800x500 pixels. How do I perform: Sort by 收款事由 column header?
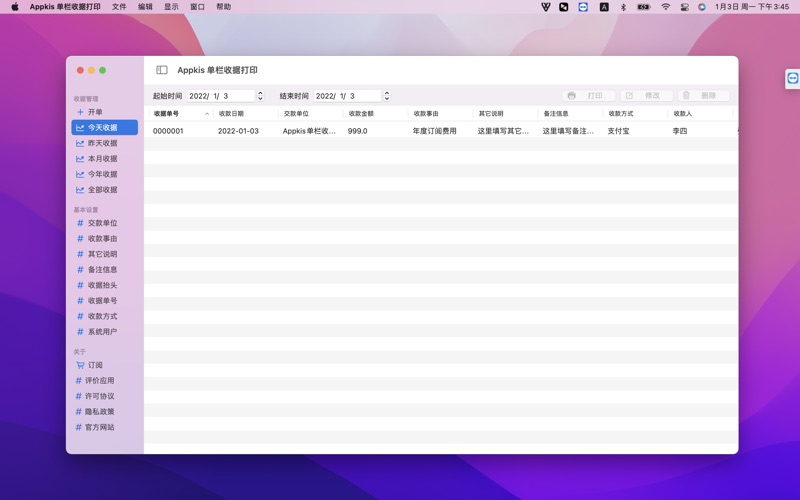tap(440, 114)
